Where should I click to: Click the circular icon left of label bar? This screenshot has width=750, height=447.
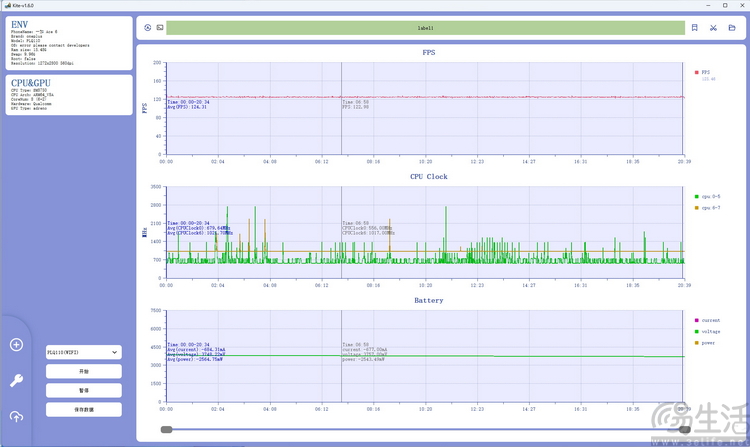(148, 28)
